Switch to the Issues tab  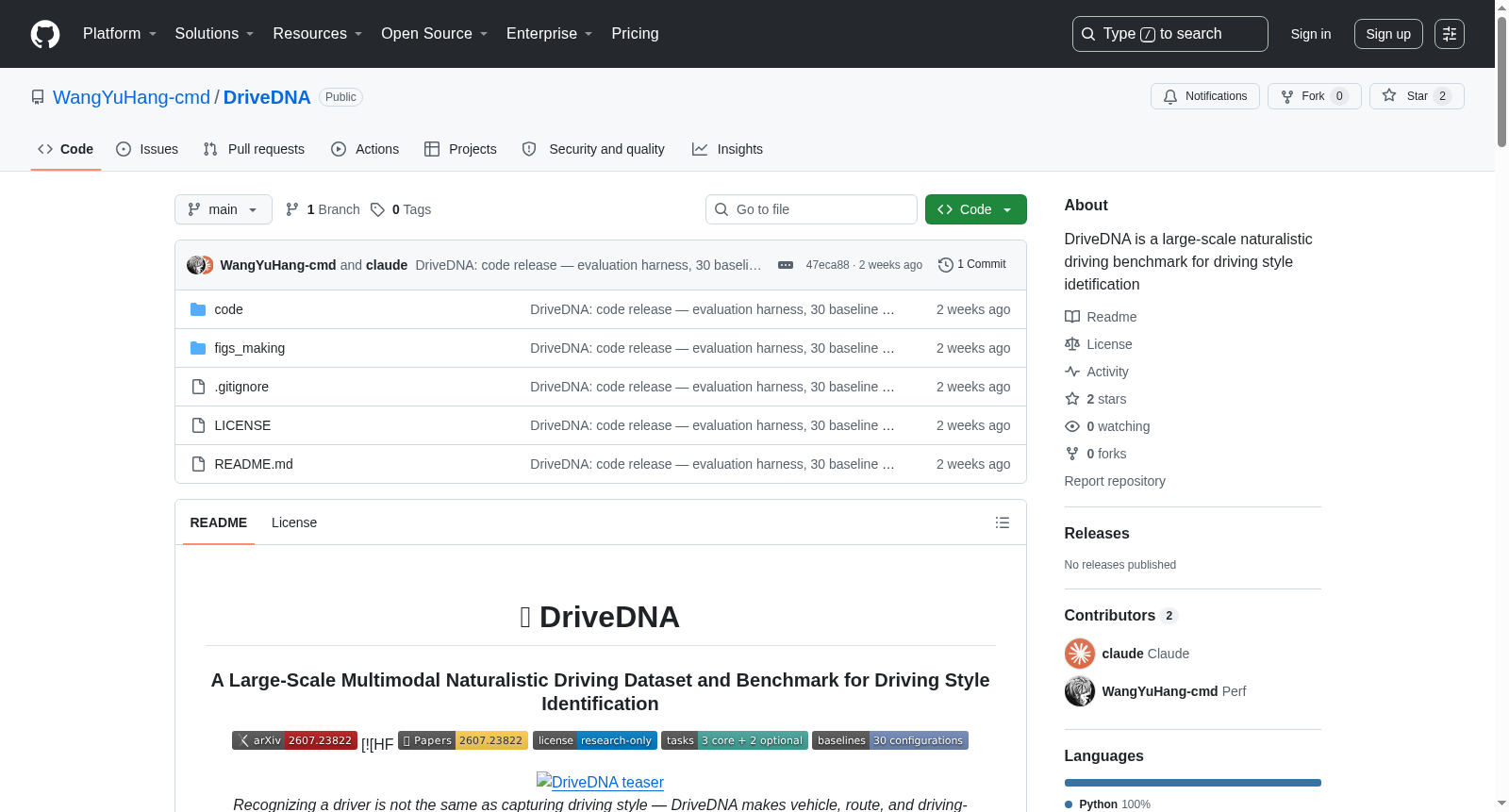[x=147, y=149]
